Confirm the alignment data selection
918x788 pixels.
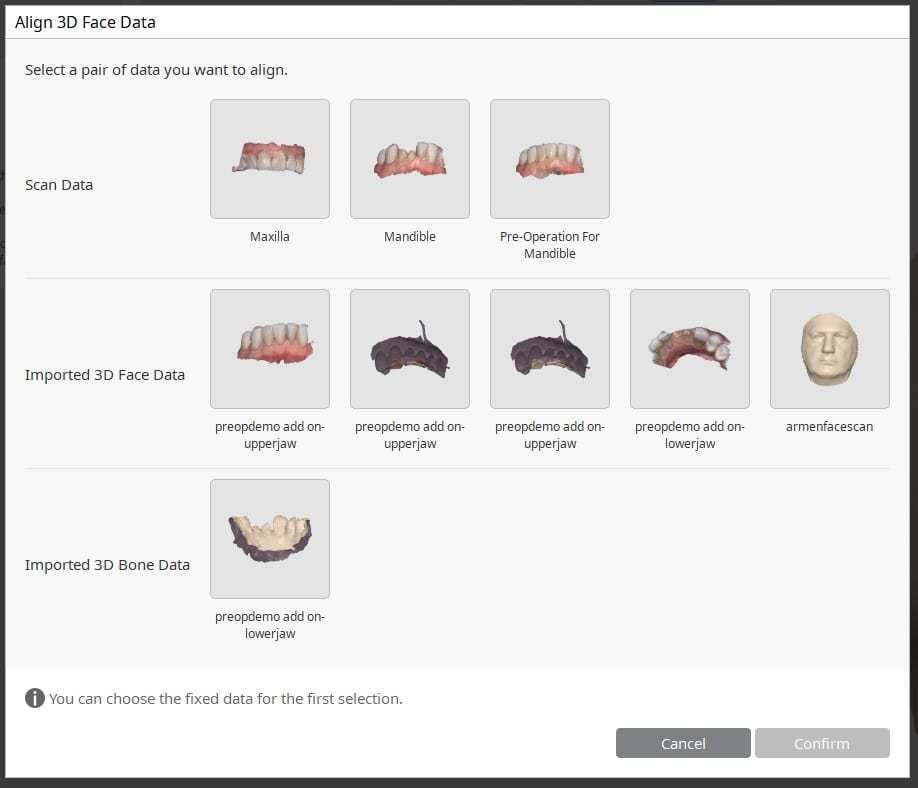point(822,743)
